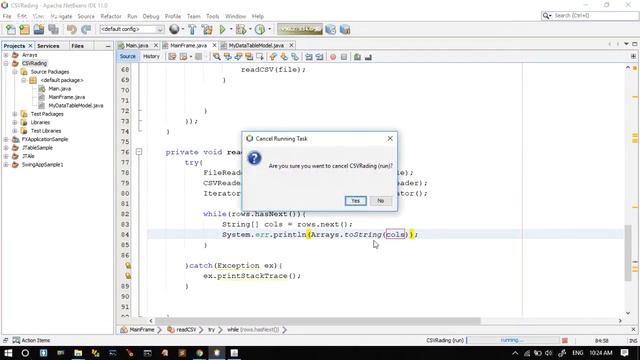Click the Debug Project toolbar icon
The height and width of the screenshot is (360, 640).
pyautogui.click(x=241, y=29)
